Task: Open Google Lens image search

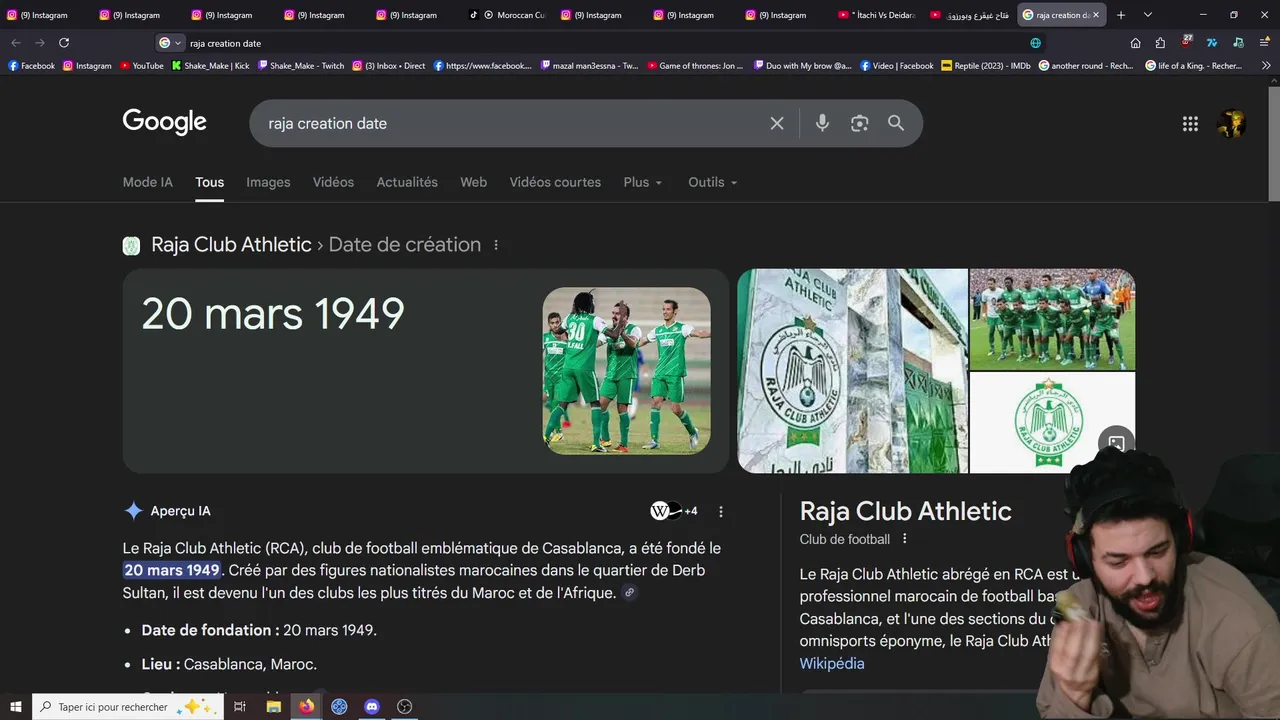Action: click(x=859, y=123)
